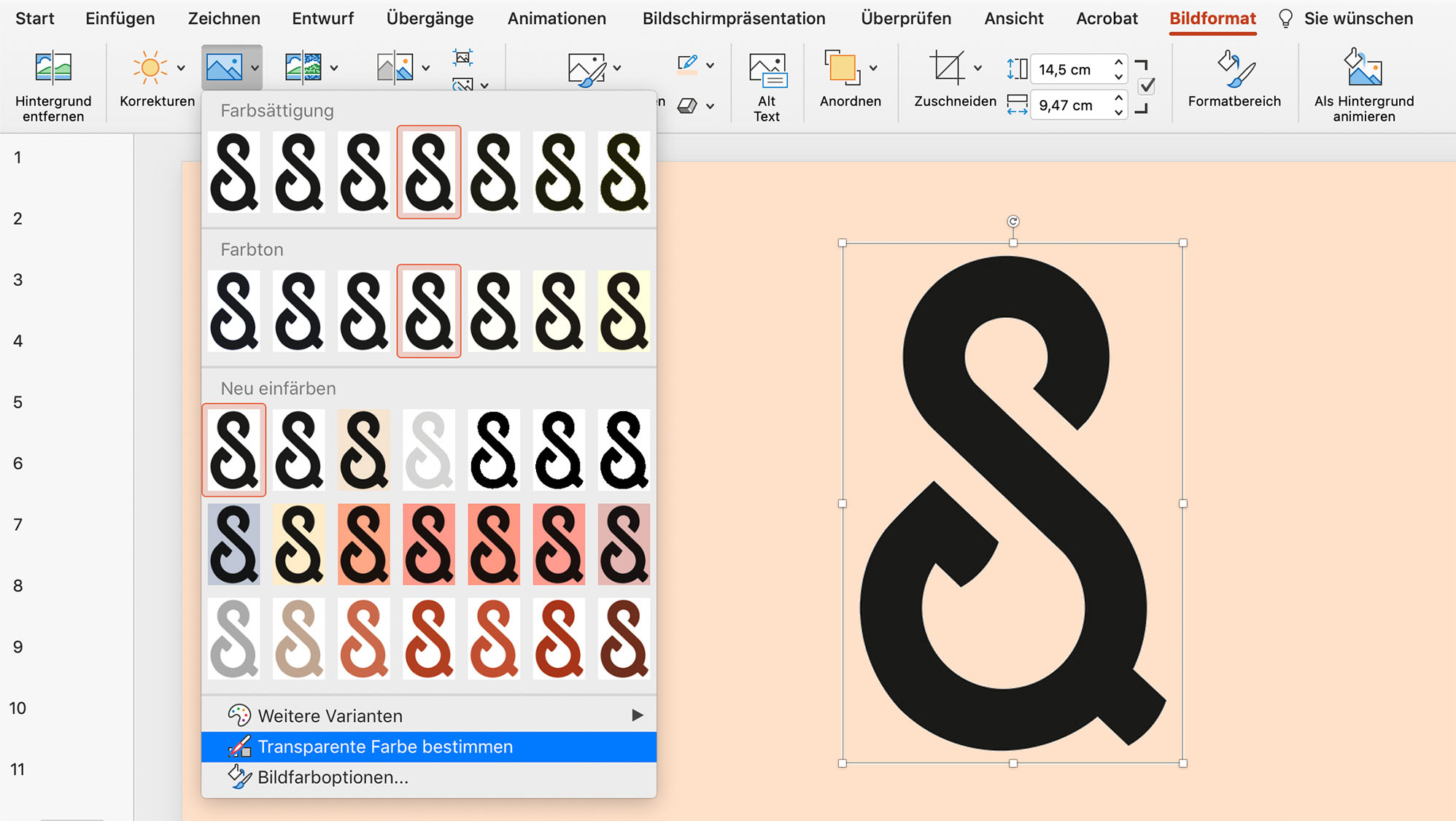Select highlighted fourth Farbsättigung preset
This screenshot has width=1456, height=821.
(x=429, y=172)
